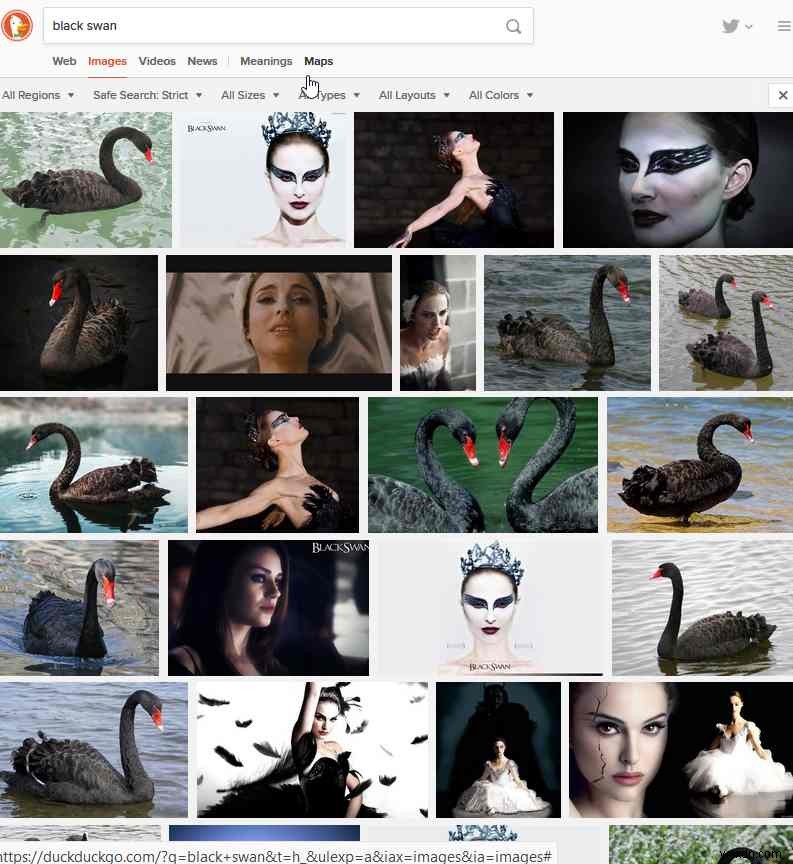Image resolution: width=793 pixels, height=864 pixels.
Task: Open the hamburger menu icon
Action: [x=784, y=26]
